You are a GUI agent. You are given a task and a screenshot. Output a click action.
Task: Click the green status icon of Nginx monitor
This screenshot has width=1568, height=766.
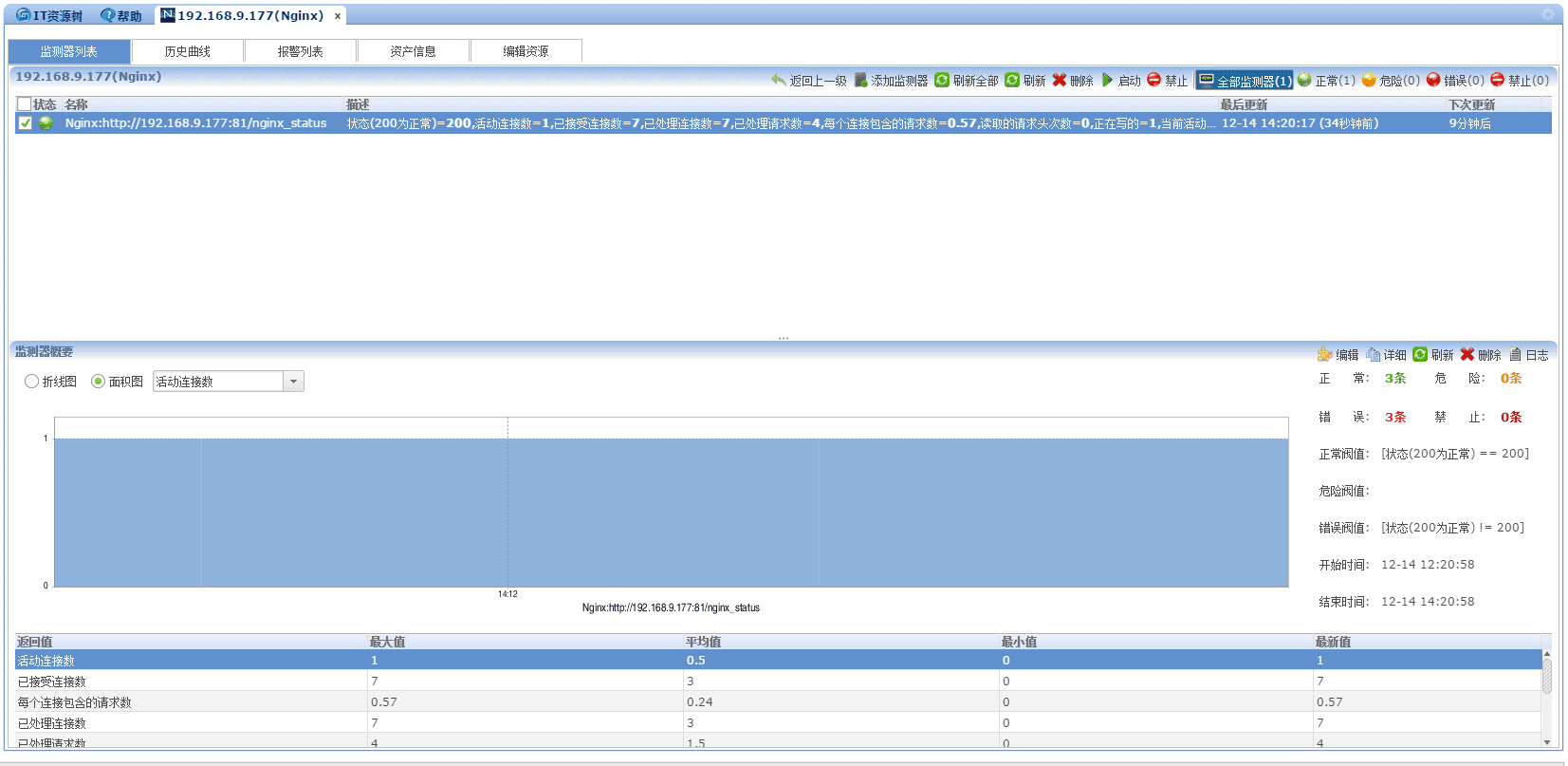click(x=45, y=123)
